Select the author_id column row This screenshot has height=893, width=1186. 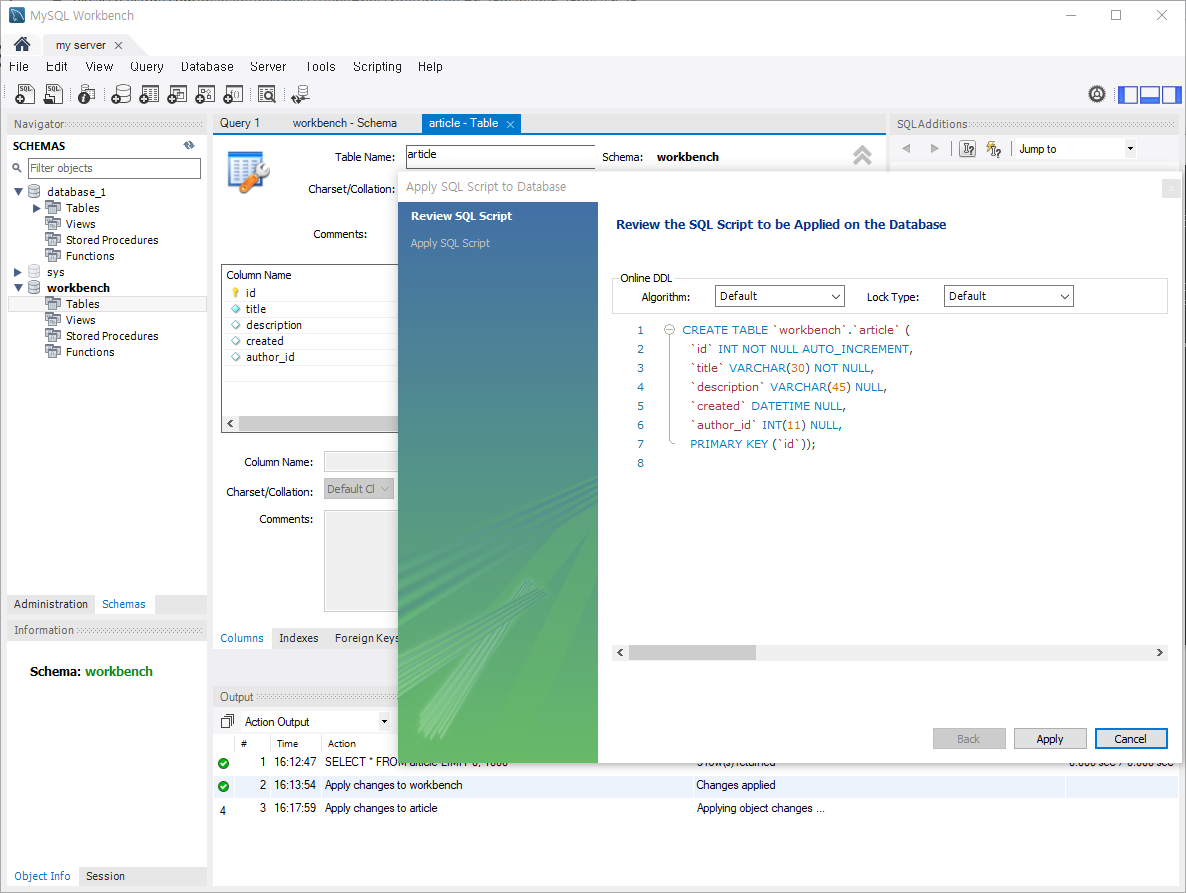point(310,357)
